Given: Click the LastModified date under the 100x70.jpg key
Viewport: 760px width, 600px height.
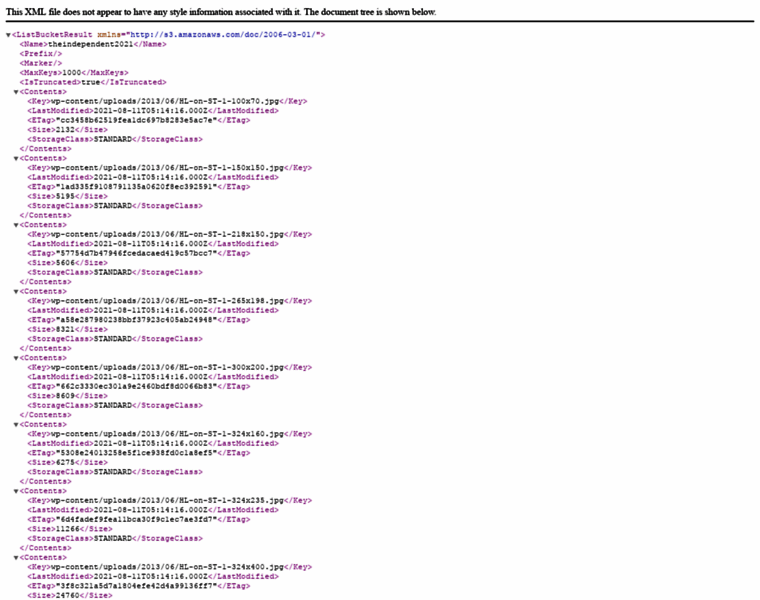Looking at the screenshot, I should [150, 111].
